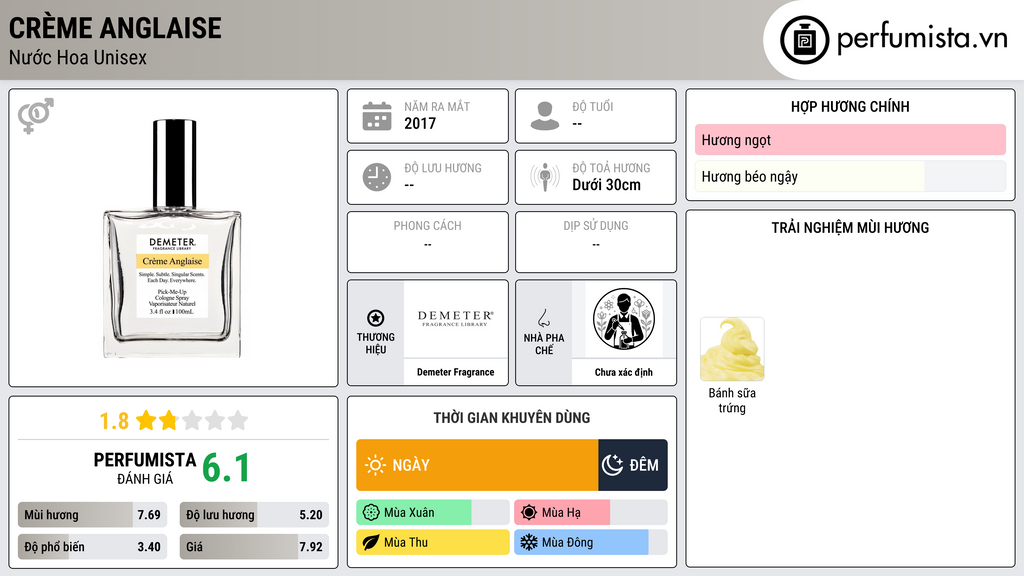Click the Bánh sữa trứng note thumbnail
Image resolution: width=1024 pixels, height=576 pixels.
pos(732,349)
